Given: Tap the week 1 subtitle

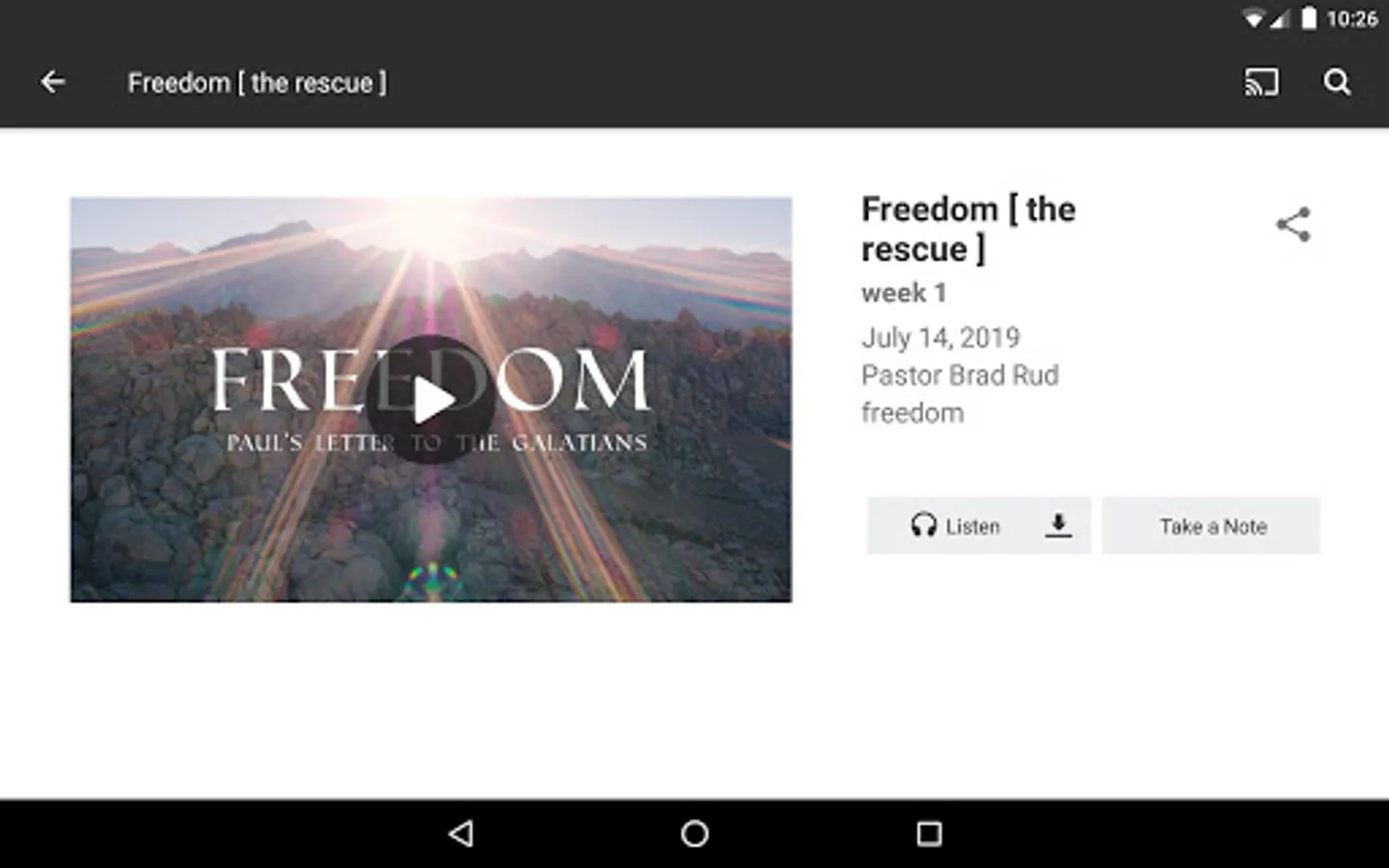Looking at the screenshot, I should [904, 292].
